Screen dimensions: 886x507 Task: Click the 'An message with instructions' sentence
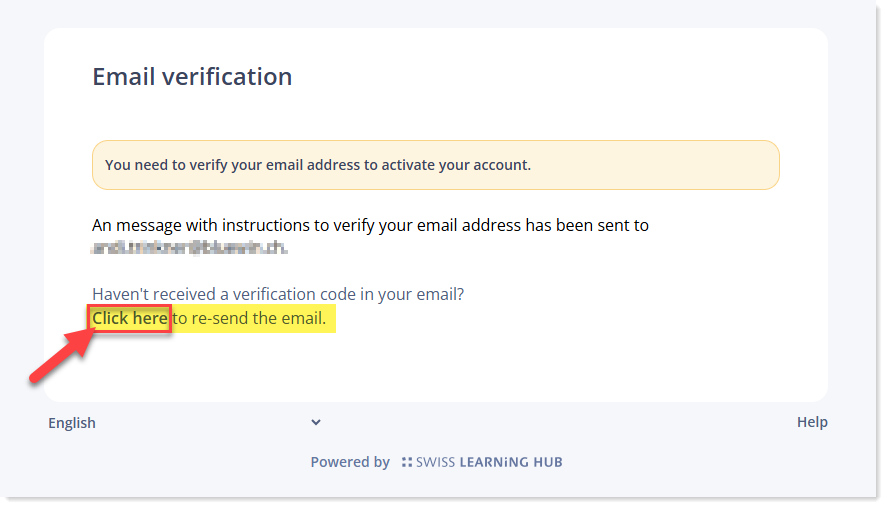(370, 225)
